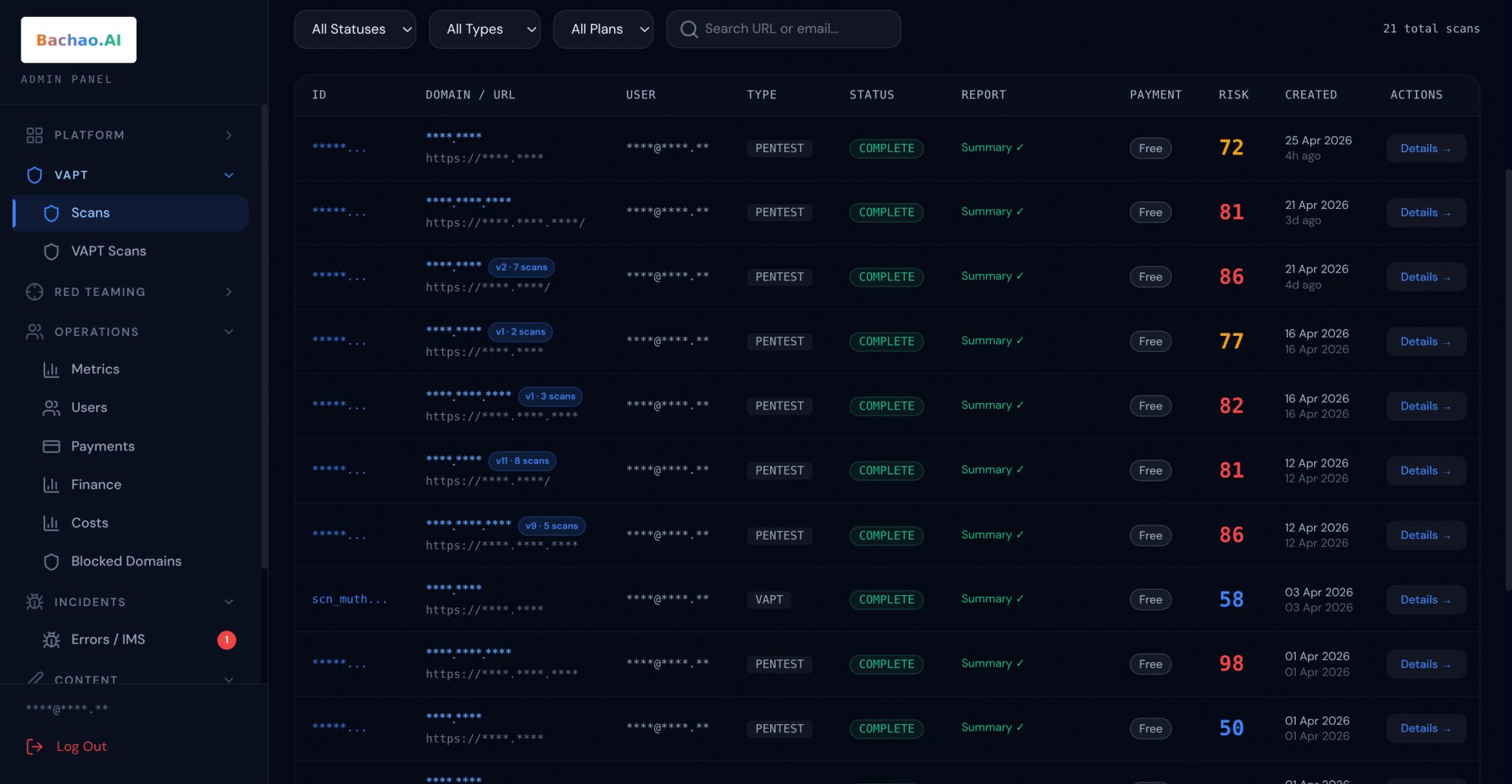The height and width of the screenshot is (784, 1512).
Task: Open Summary report for risk 98 scan
Action: pyautogui.click(x=992, y=663)
